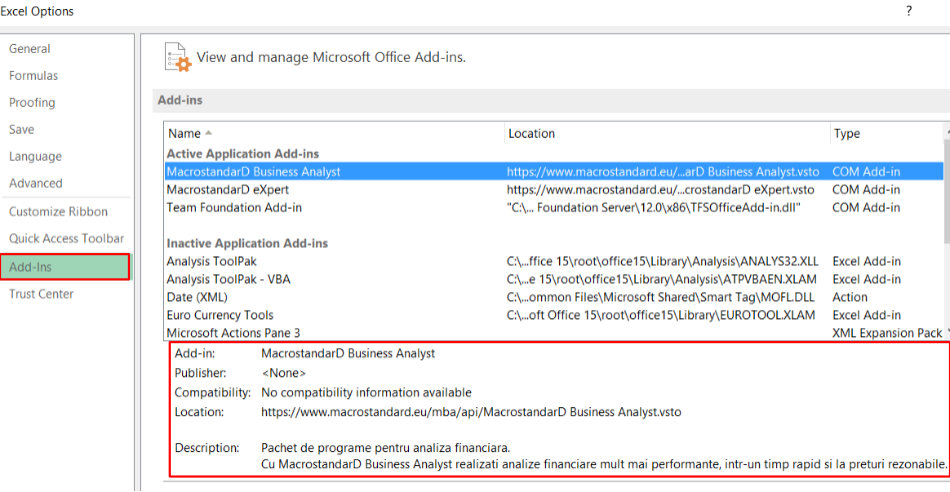Select the Microsoft Actions Pane 3 entry
The width and height of the screenshot is (950, 492).
pos(233,333)
